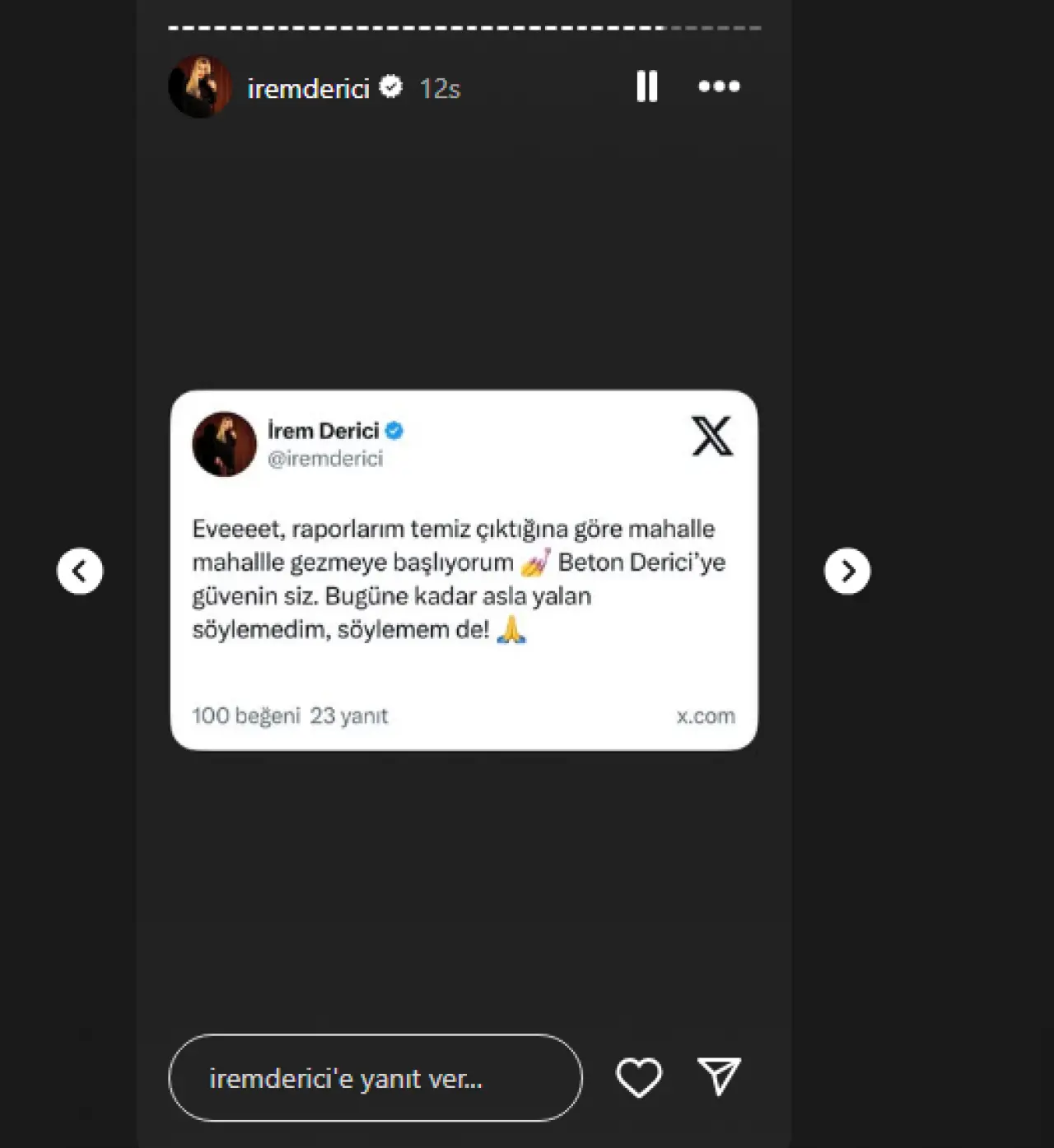Go to the previous story arrow
The height and width of the screenshot is (1148, 1054).
coord(80,571)
